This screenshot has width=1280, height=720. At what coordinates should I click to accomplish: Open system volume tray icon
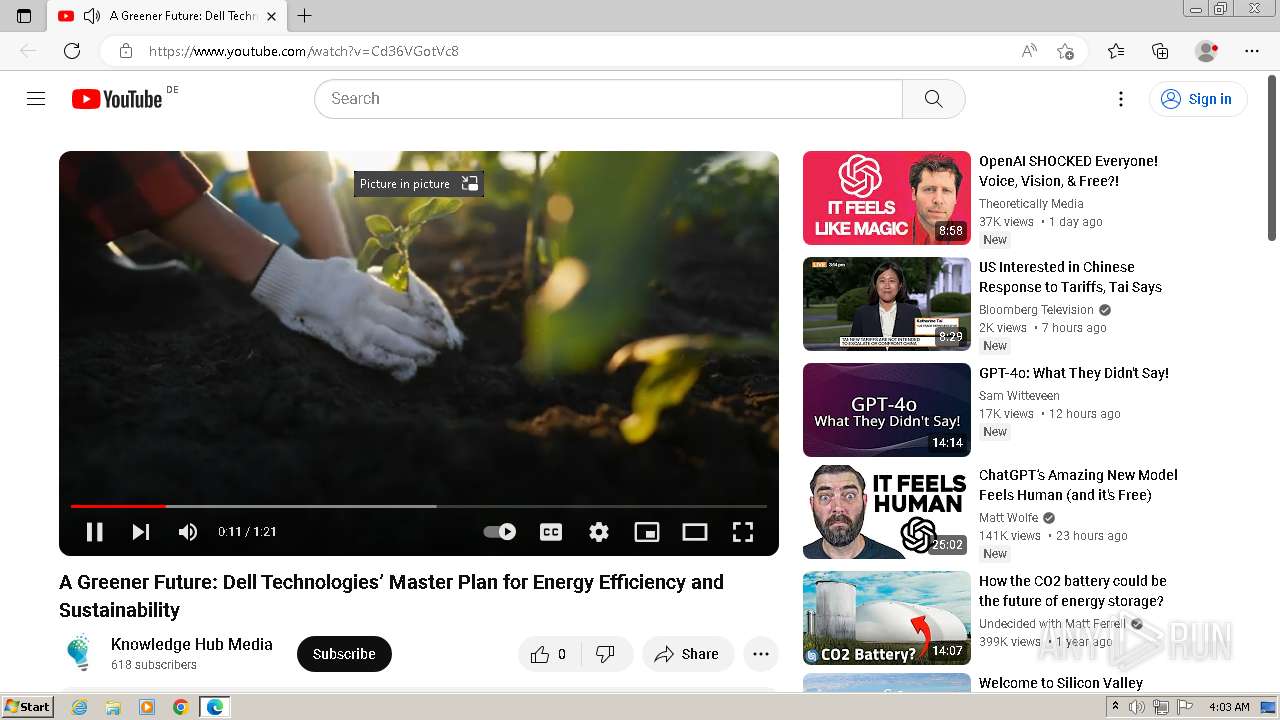pos(1137,707)
